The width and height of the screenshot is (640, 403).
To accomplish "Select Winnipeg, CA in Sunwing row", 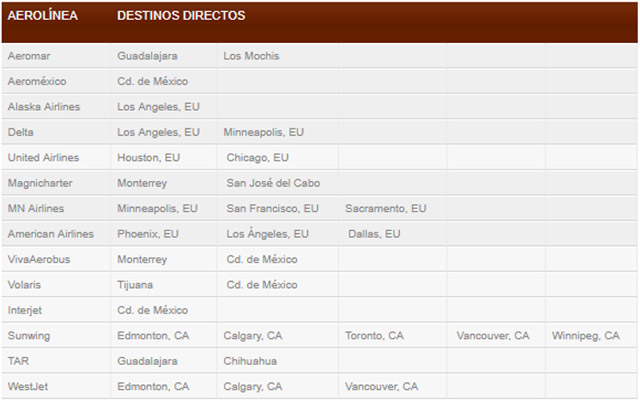I will click(585, 336).
